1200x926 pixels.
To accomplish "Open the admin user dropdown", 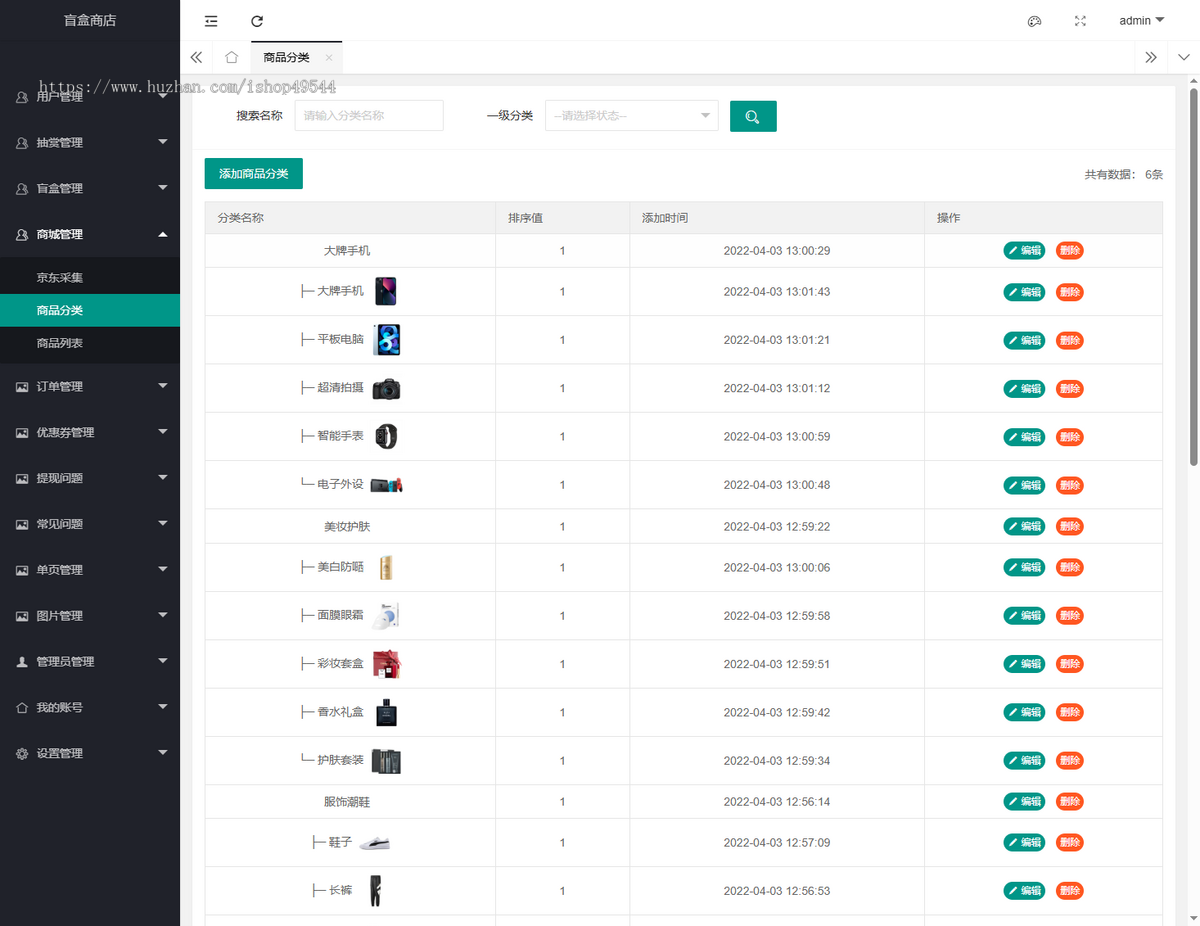I will tap(1141, 21).
